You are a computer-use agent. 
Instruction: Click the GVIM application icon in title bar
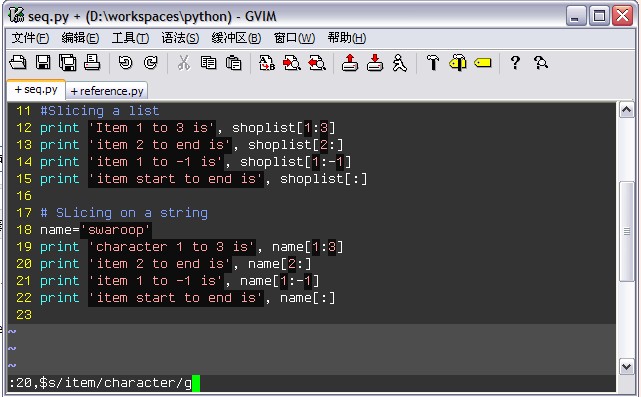(x=16, y=15)
